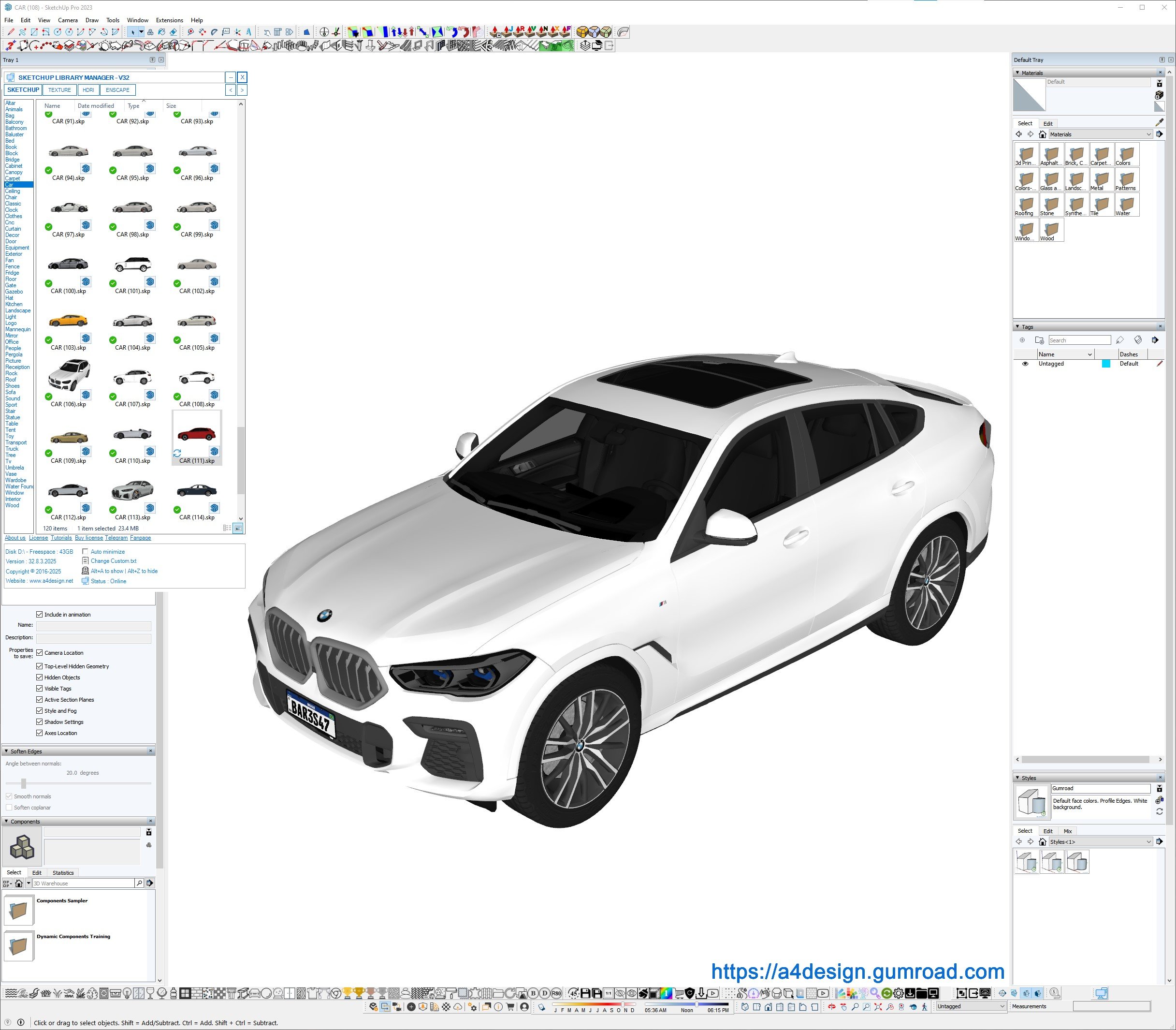Toggle Untagged tag visibility eye
Screen dimensions: 1176x1030
(1025, 364)
